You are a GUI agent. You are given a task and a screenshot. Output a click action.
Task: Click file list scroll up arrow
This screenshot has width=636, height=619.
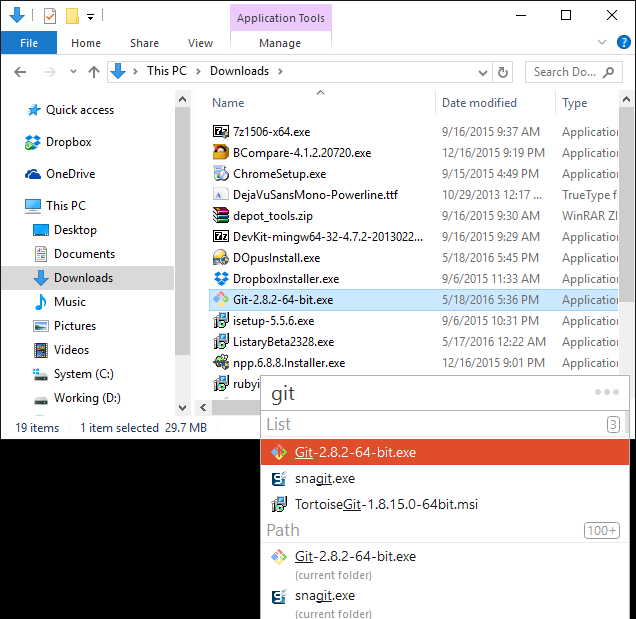click(x=627, y=99)
